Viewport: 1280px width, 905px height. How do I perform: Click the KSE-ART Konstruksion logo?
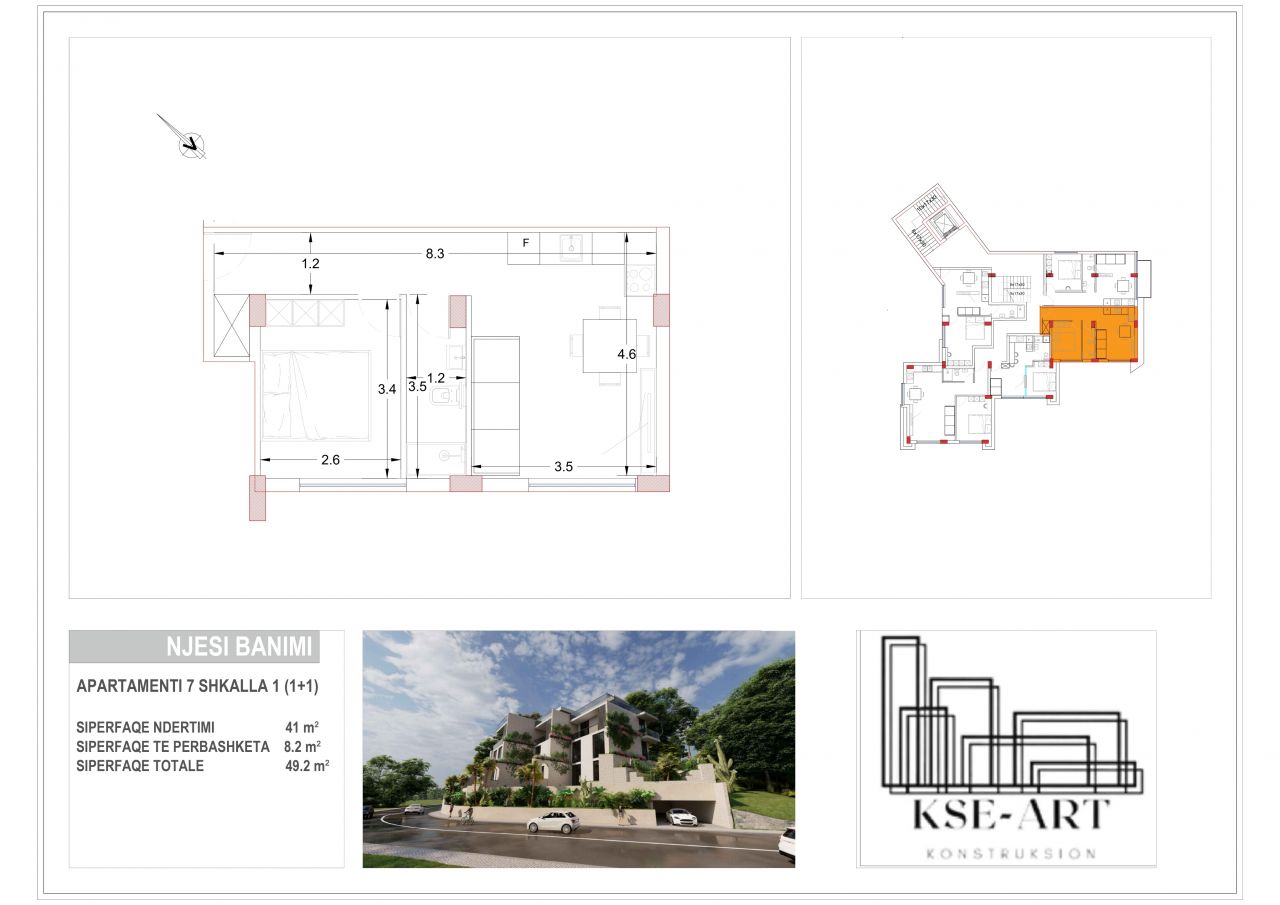pos(1007,748)
